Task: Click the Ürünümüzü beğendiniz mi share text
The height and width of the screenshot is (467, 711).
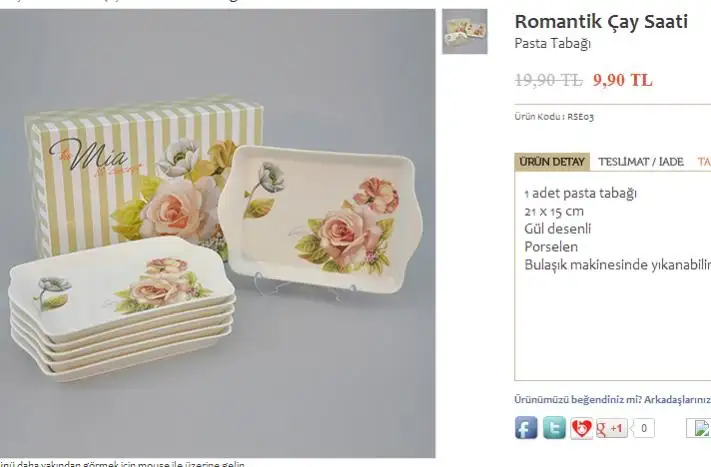Action: (612, 399)
